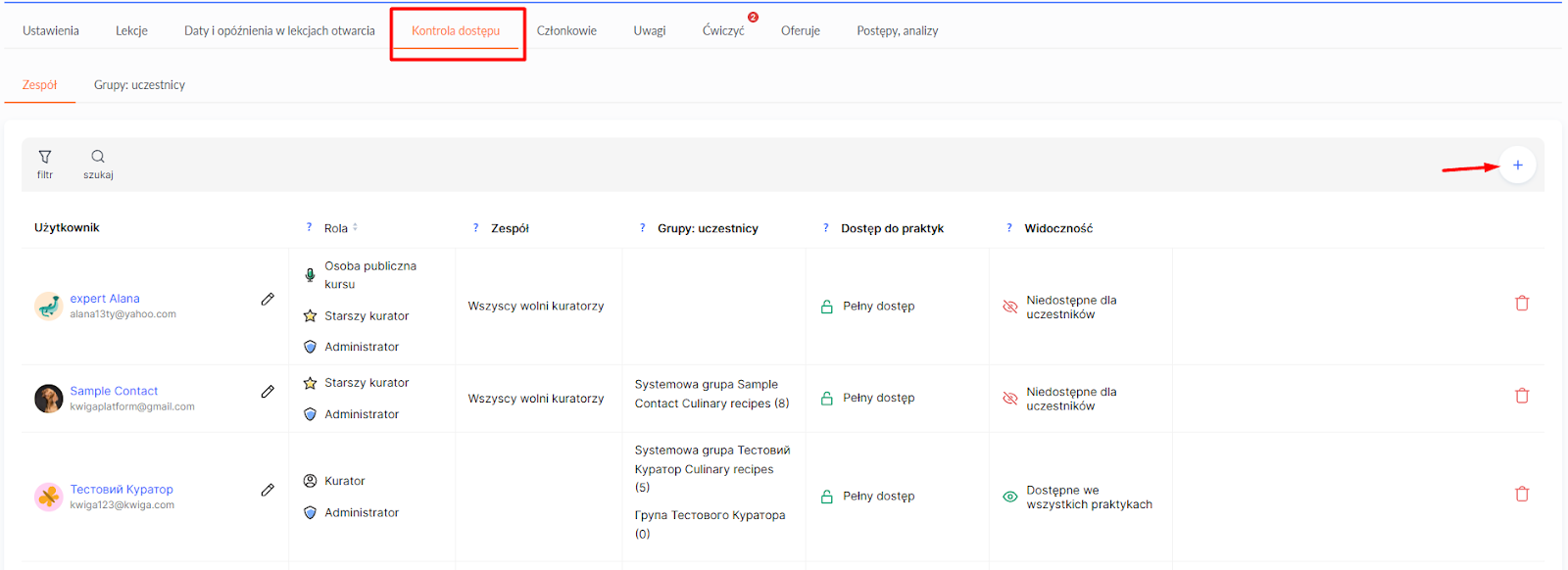Switch to Grupy: uczestnicy sub-tab
Image resolution: width=1568 pixels, height=570 pixels.
[x=139, y=85]
